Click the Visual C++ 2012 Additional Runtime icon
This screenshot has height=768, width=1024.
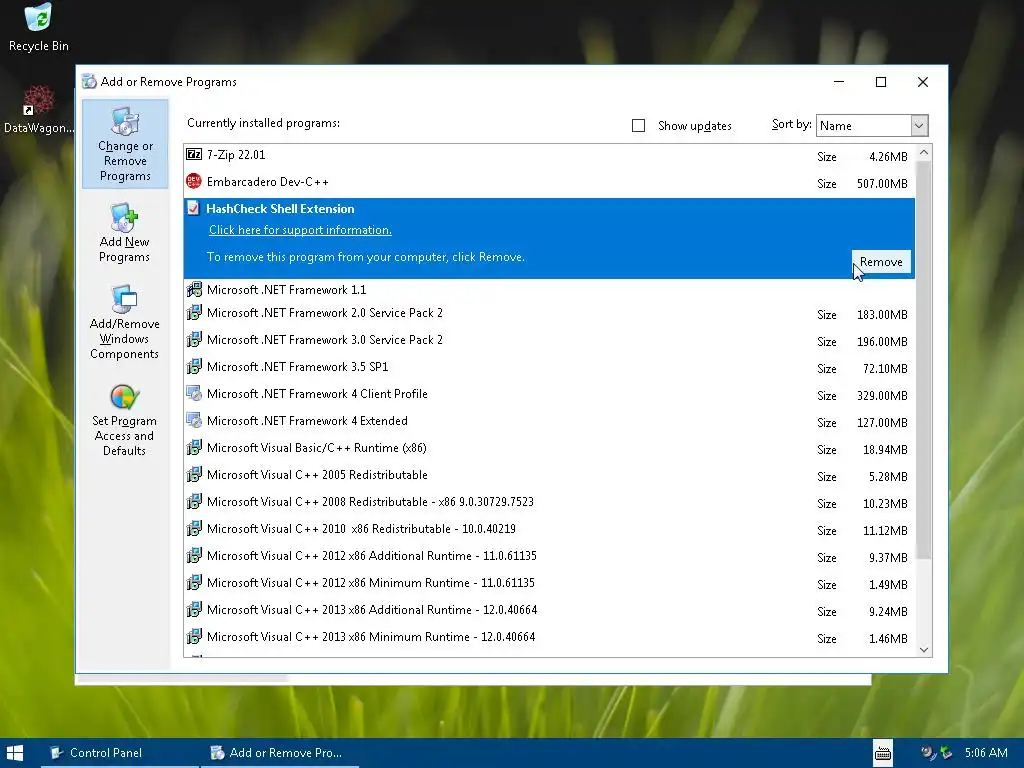pyautogui.click(x=194, y=556)
